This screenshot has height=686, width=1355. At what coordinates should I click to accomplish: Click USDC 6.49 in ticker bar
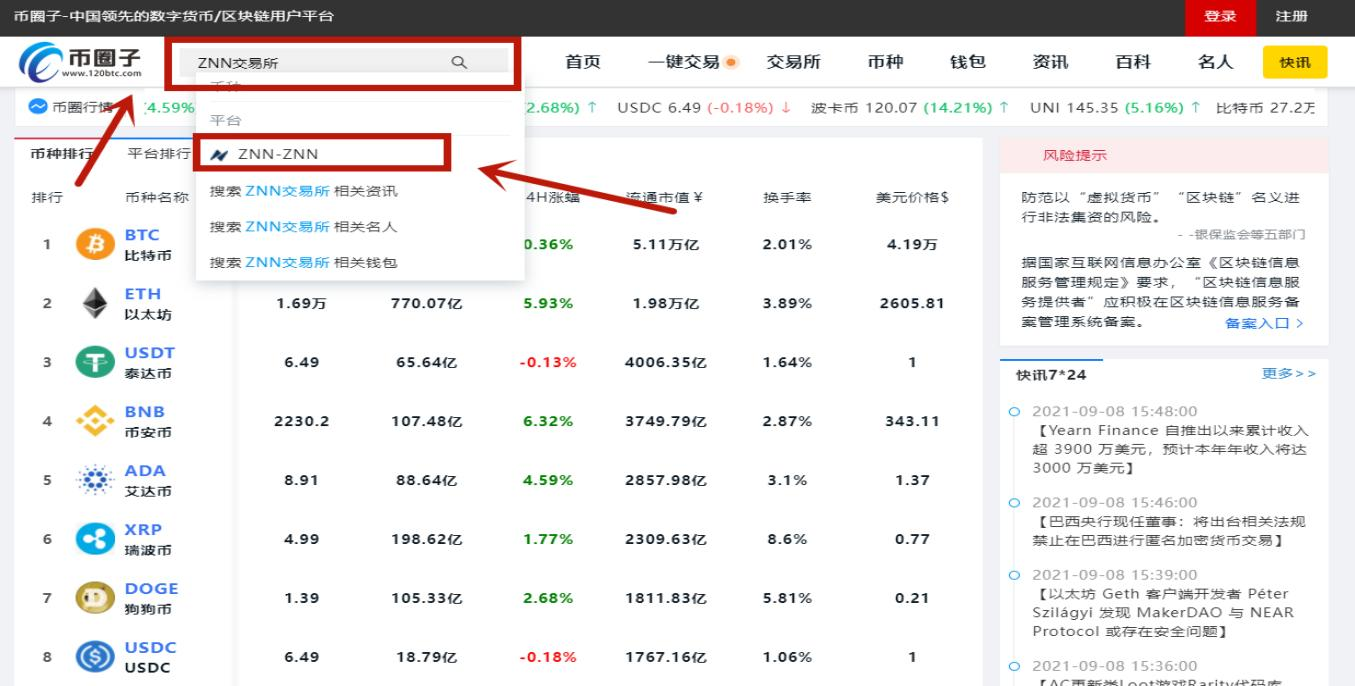click(659, 108)
